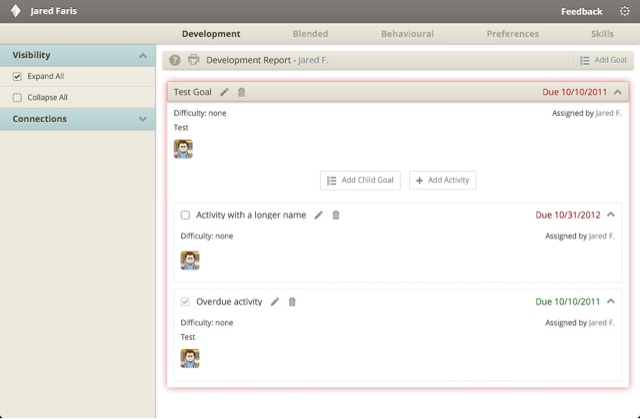Delete Test Goal with trash icon

point(242,92)
